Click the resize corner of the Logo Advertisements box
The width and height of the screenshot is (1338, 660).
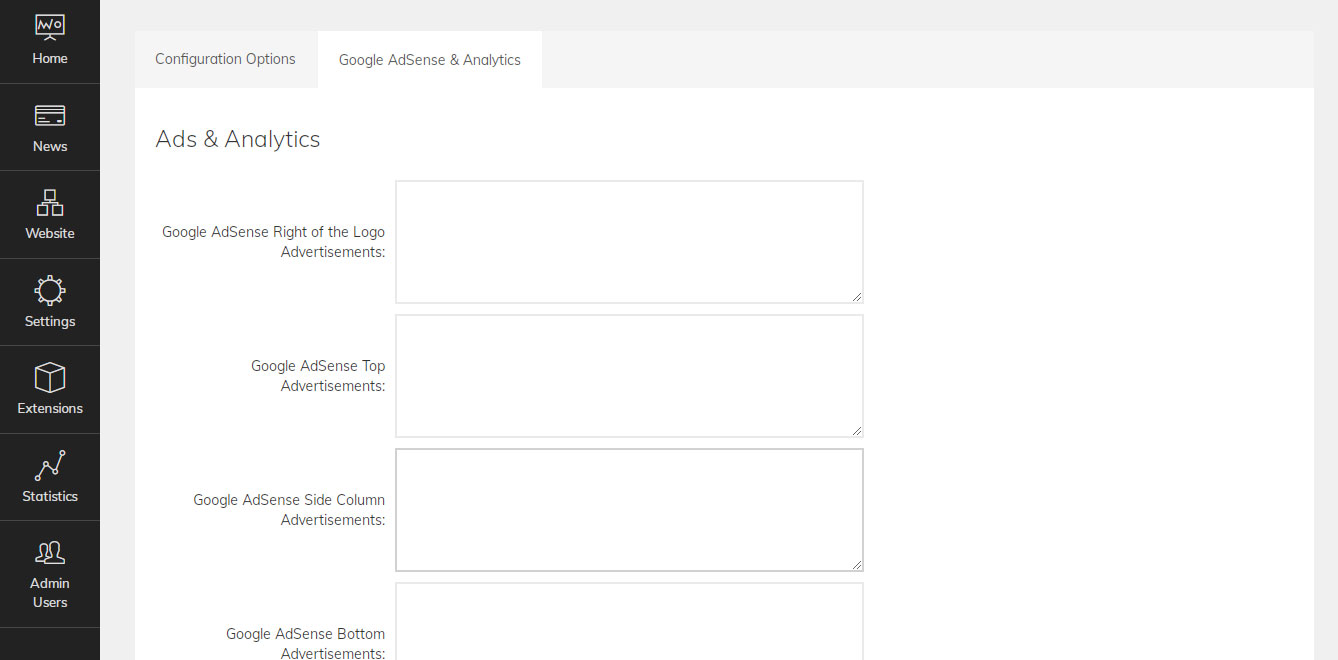[857, 297]
